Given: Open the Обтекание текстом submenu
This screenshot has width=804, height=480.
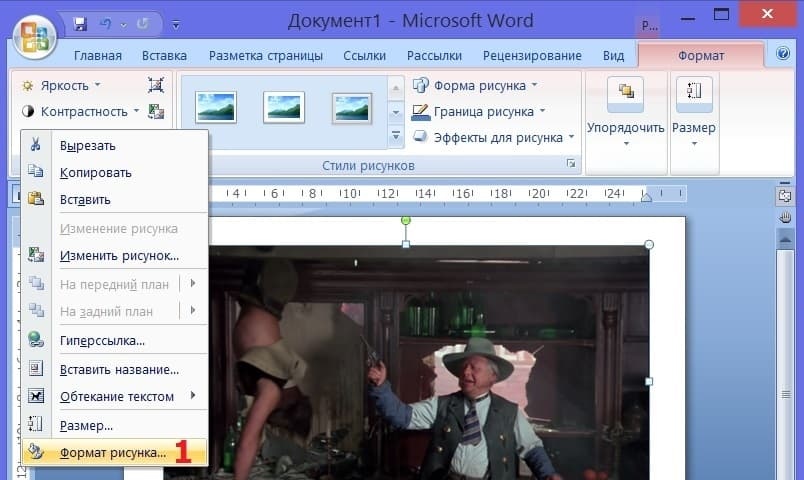Looking at the screenshot, I should (115, 396).
